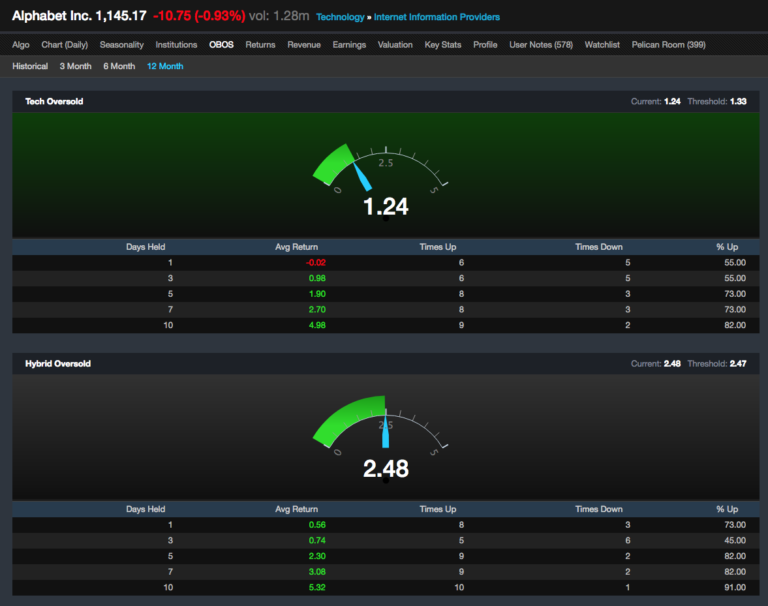Click the 1.90 average return cell
This screenshot has width=768, height=606.
317,294
